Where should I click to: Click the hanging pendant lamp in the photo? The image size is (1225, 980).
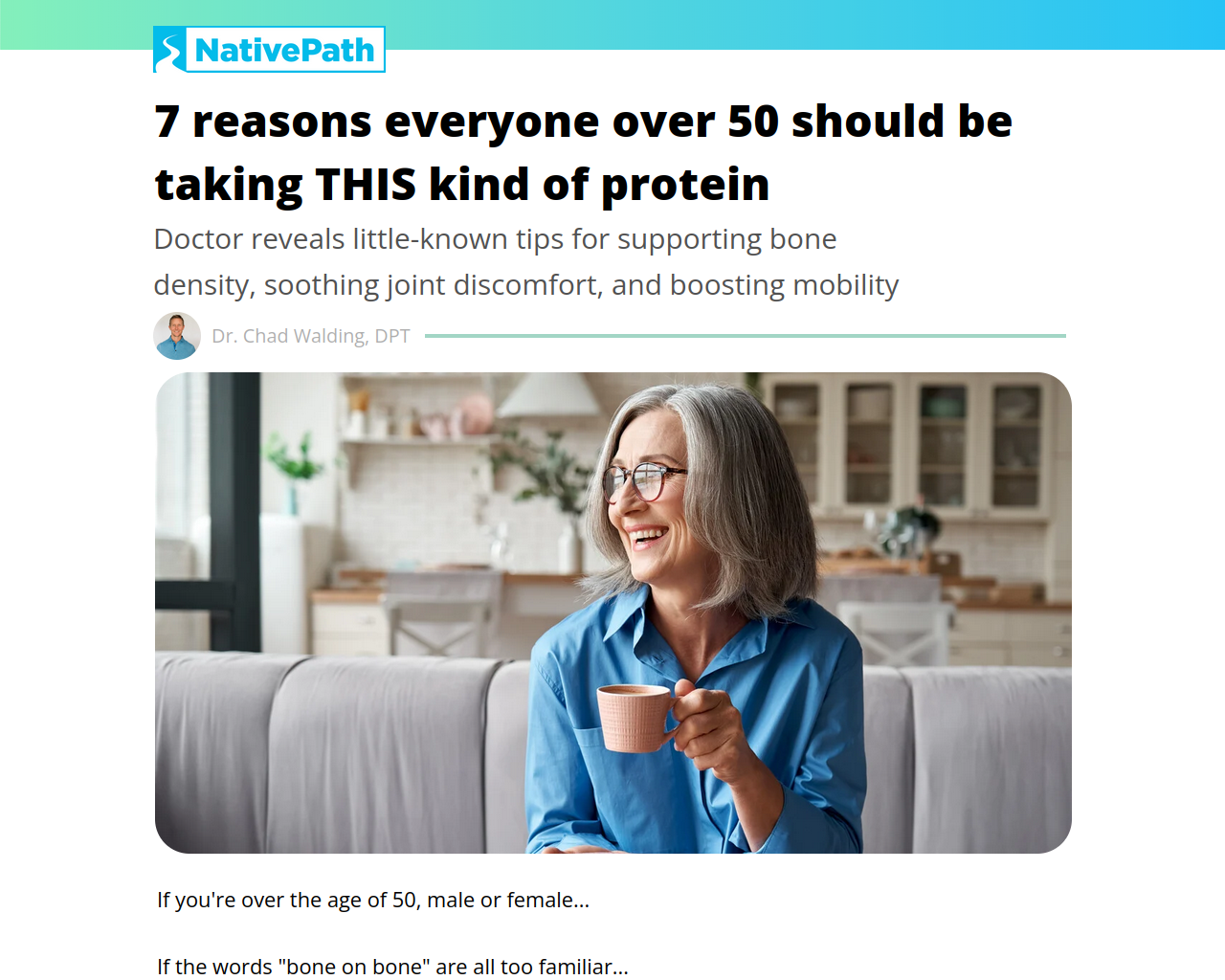click(x=548, y=393)
